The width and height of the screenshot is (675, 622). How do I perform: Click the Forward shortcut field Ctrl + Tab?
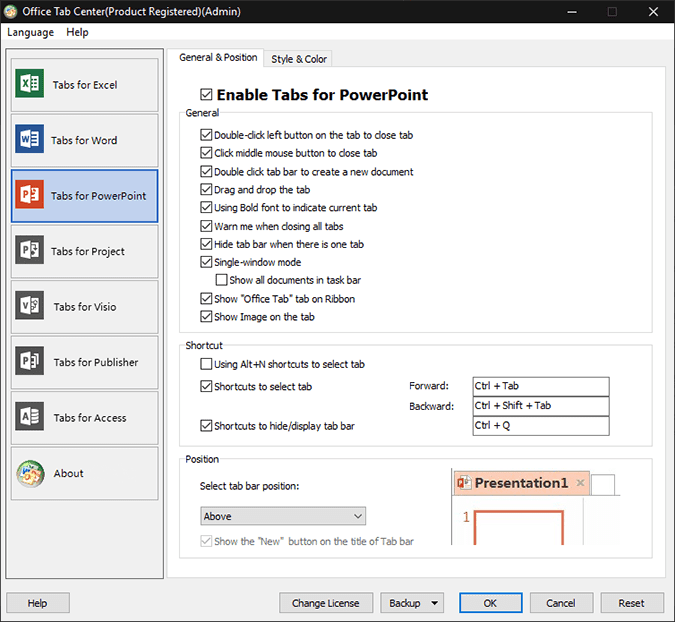541,386
